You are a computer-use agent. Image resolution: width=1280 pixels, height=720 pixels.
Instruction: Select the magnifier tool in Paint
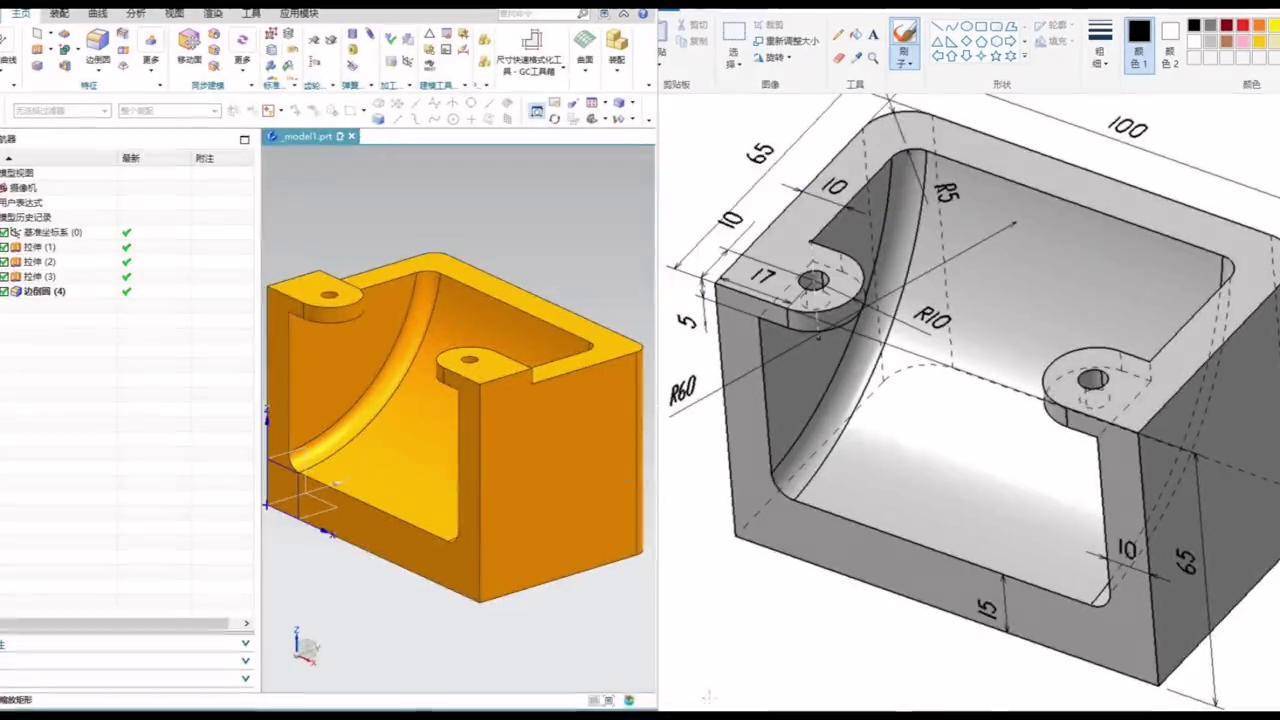tap(873, 58)
